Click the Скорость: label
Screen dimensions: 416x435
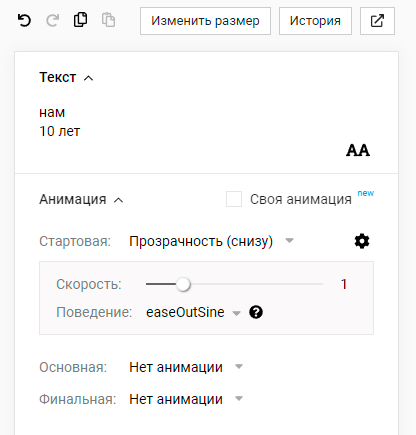coord(89,284)
